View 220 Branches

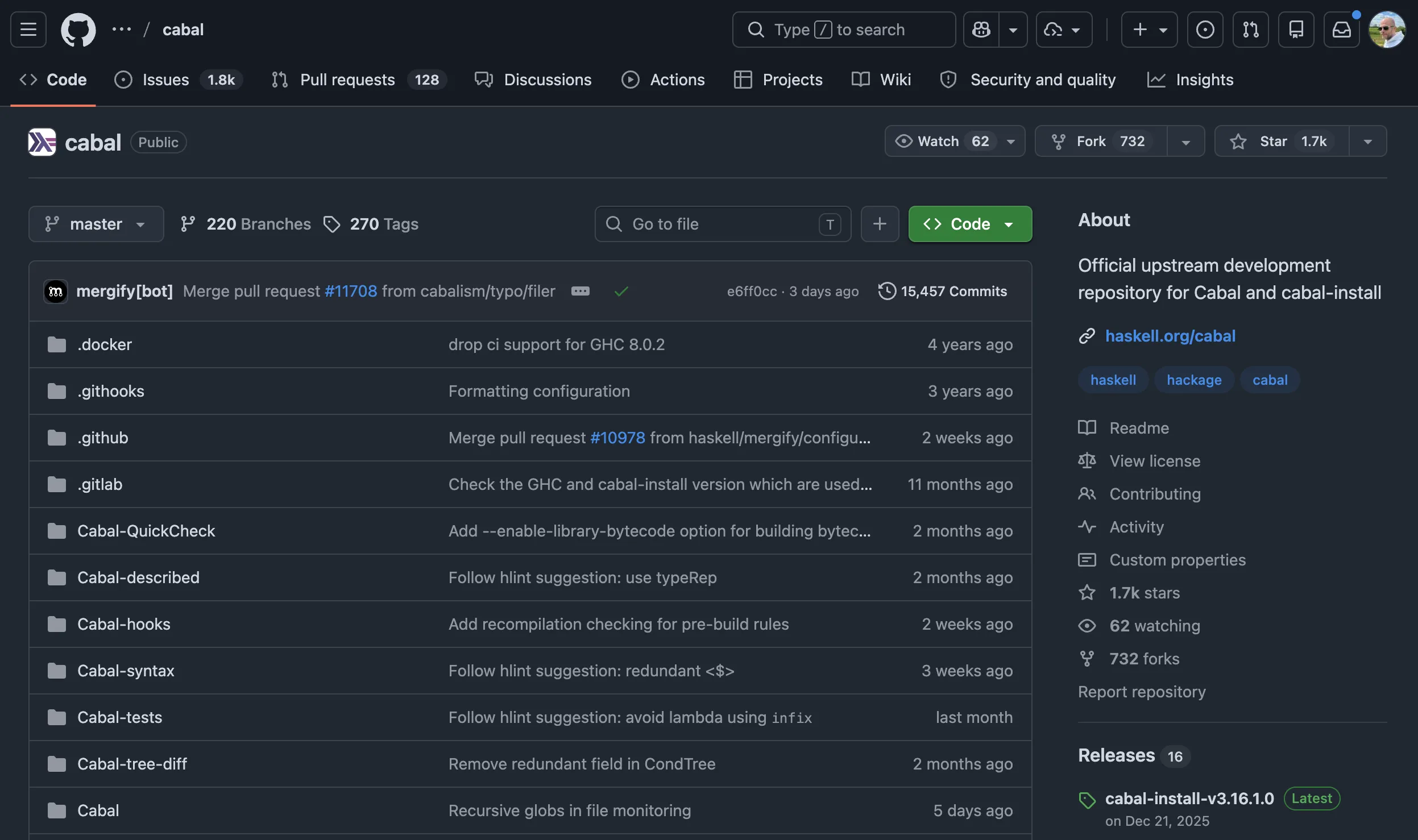tap(246, 224)
